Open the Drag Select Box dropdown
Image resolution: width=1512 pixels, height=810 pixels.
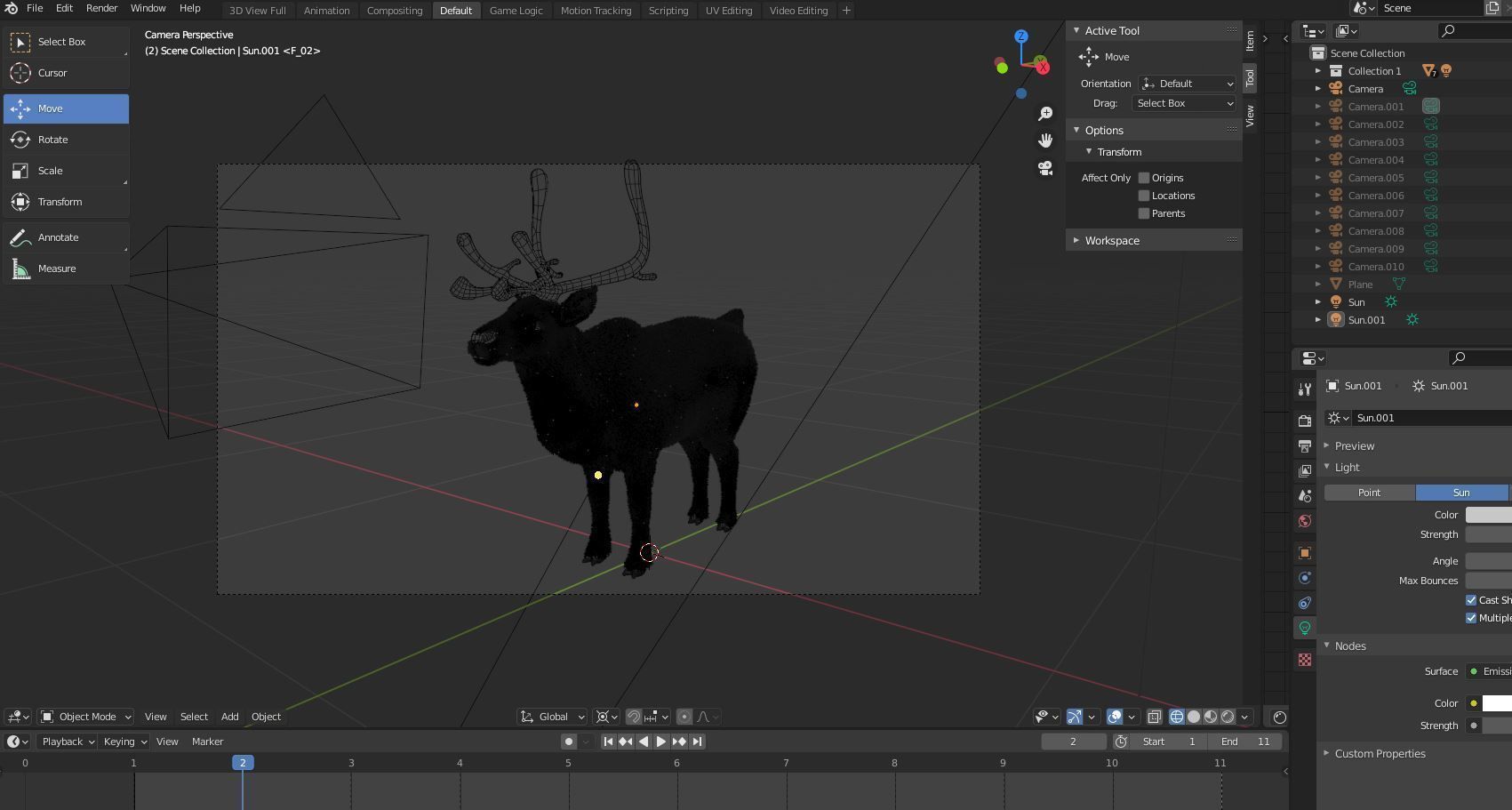(x=1185, y=103)
